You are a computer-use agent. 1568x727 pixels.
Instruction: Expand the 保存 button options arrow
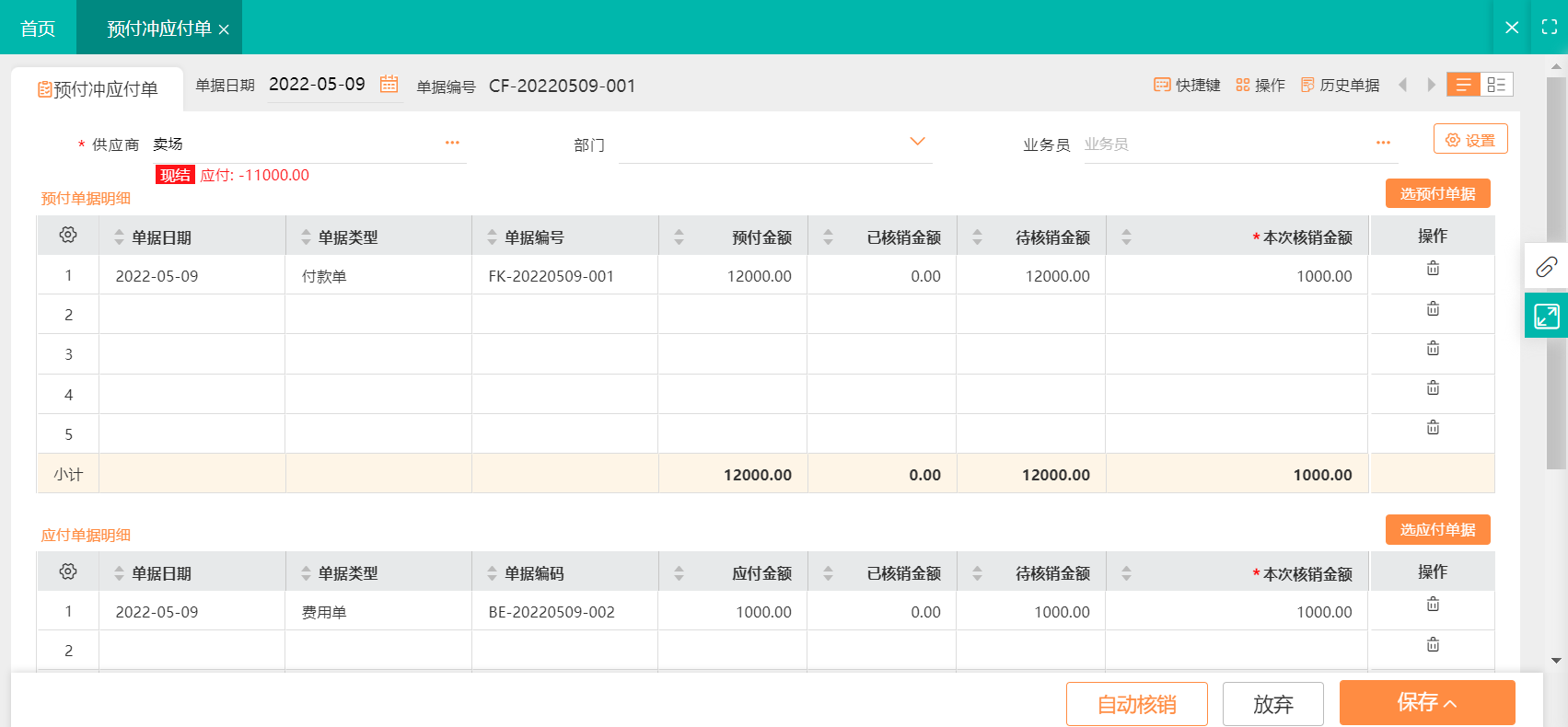click(1451, 704)
